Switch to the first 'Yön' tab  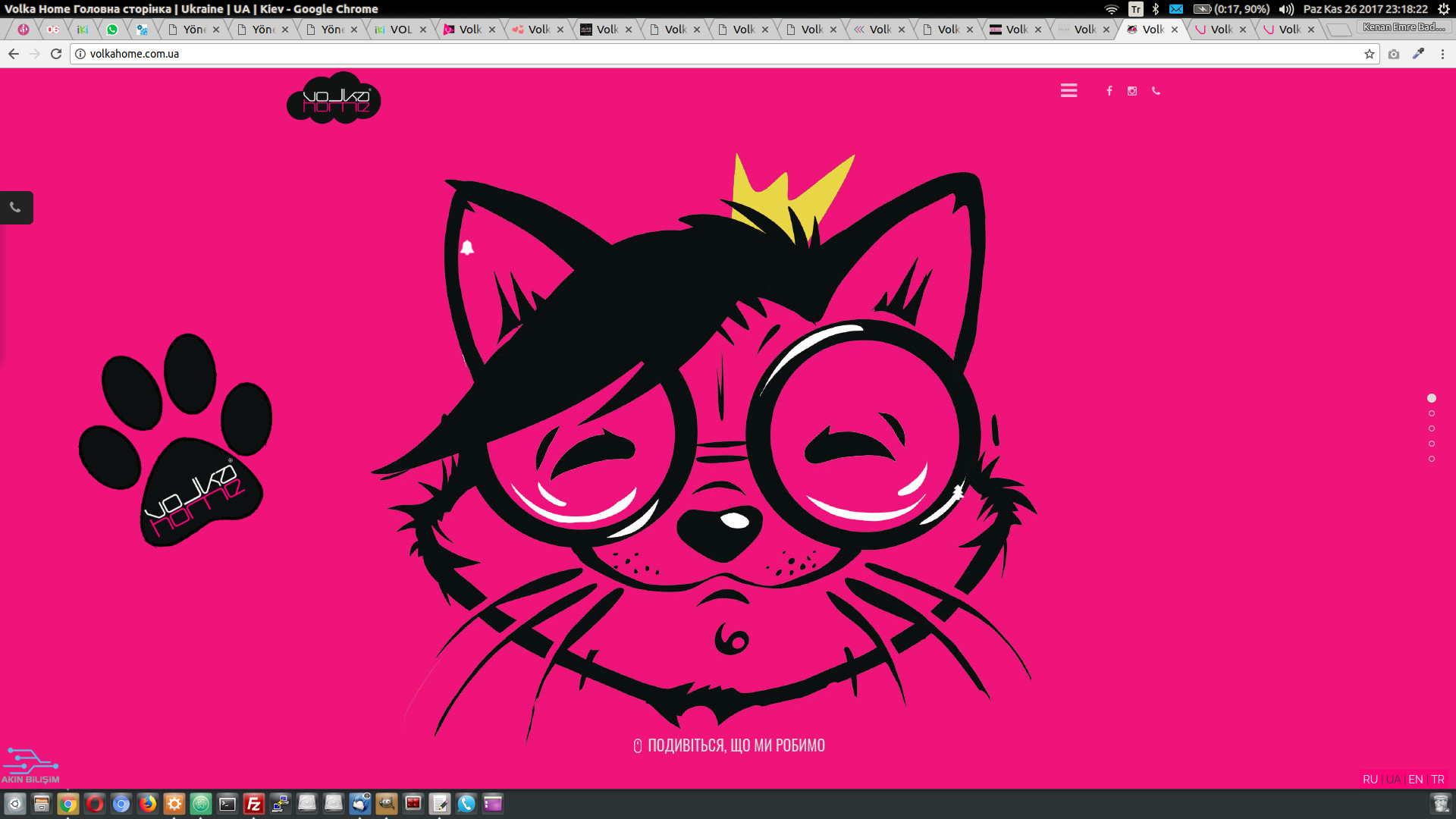193,30
